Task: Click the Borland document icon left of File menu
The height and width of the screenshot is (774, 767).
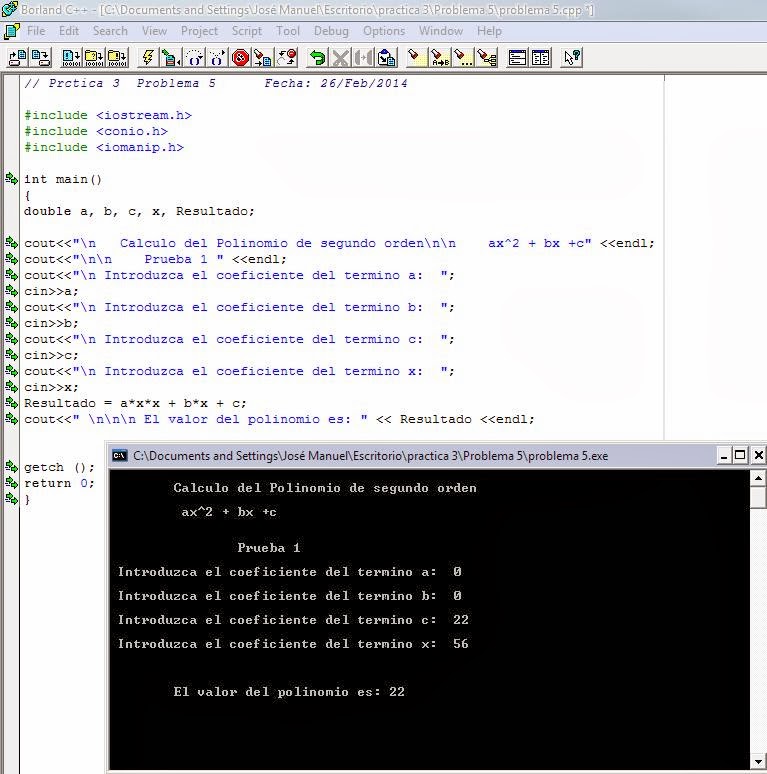Action: (x=12, y=31)
